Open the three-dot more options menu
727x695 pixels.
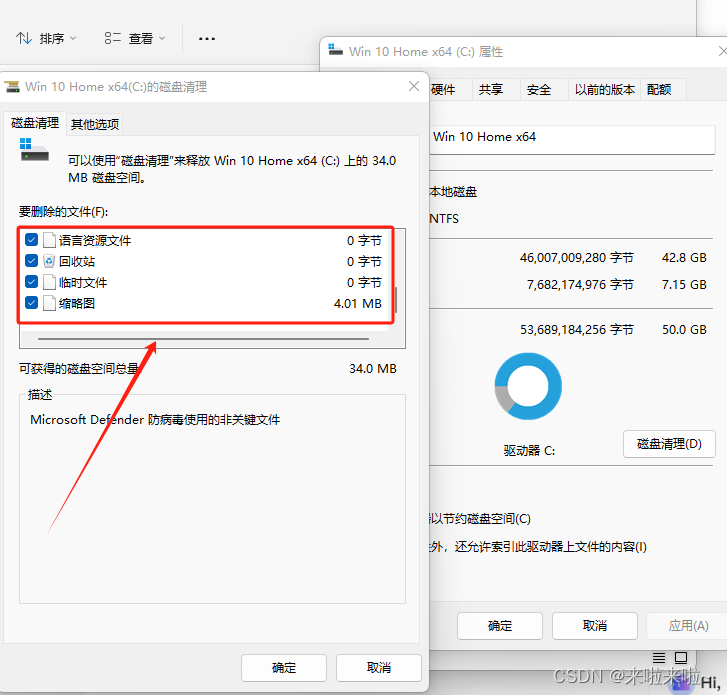(x=207, y=38)
